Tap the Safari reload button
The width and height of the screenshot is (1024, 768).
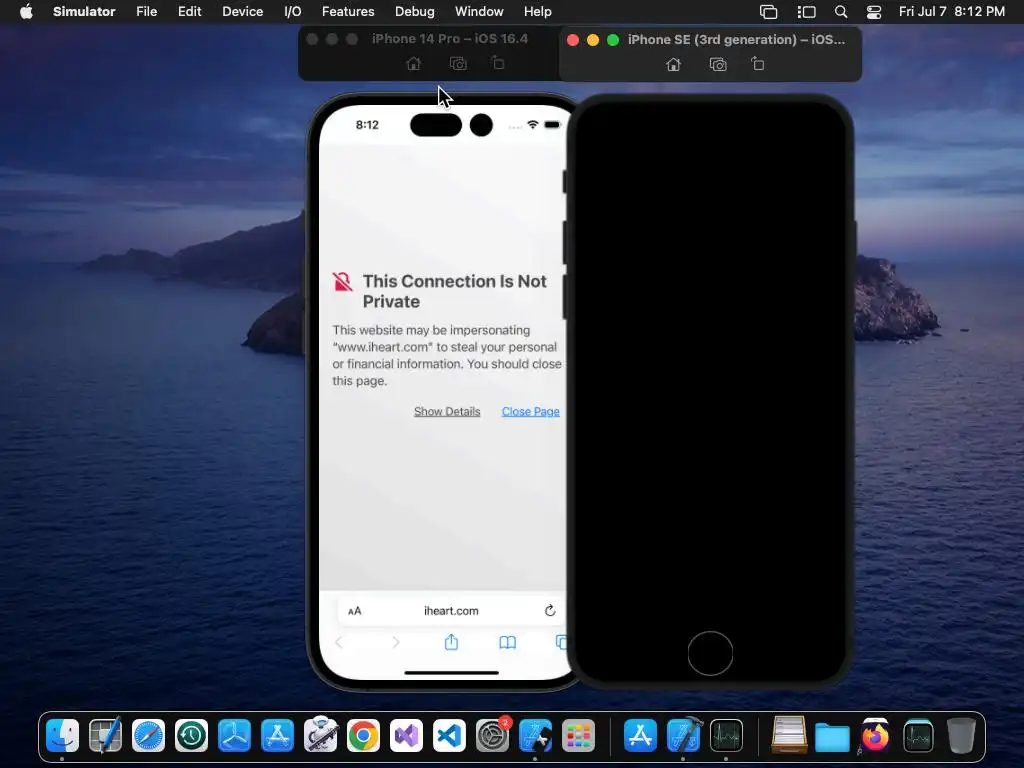pos(550,611)
